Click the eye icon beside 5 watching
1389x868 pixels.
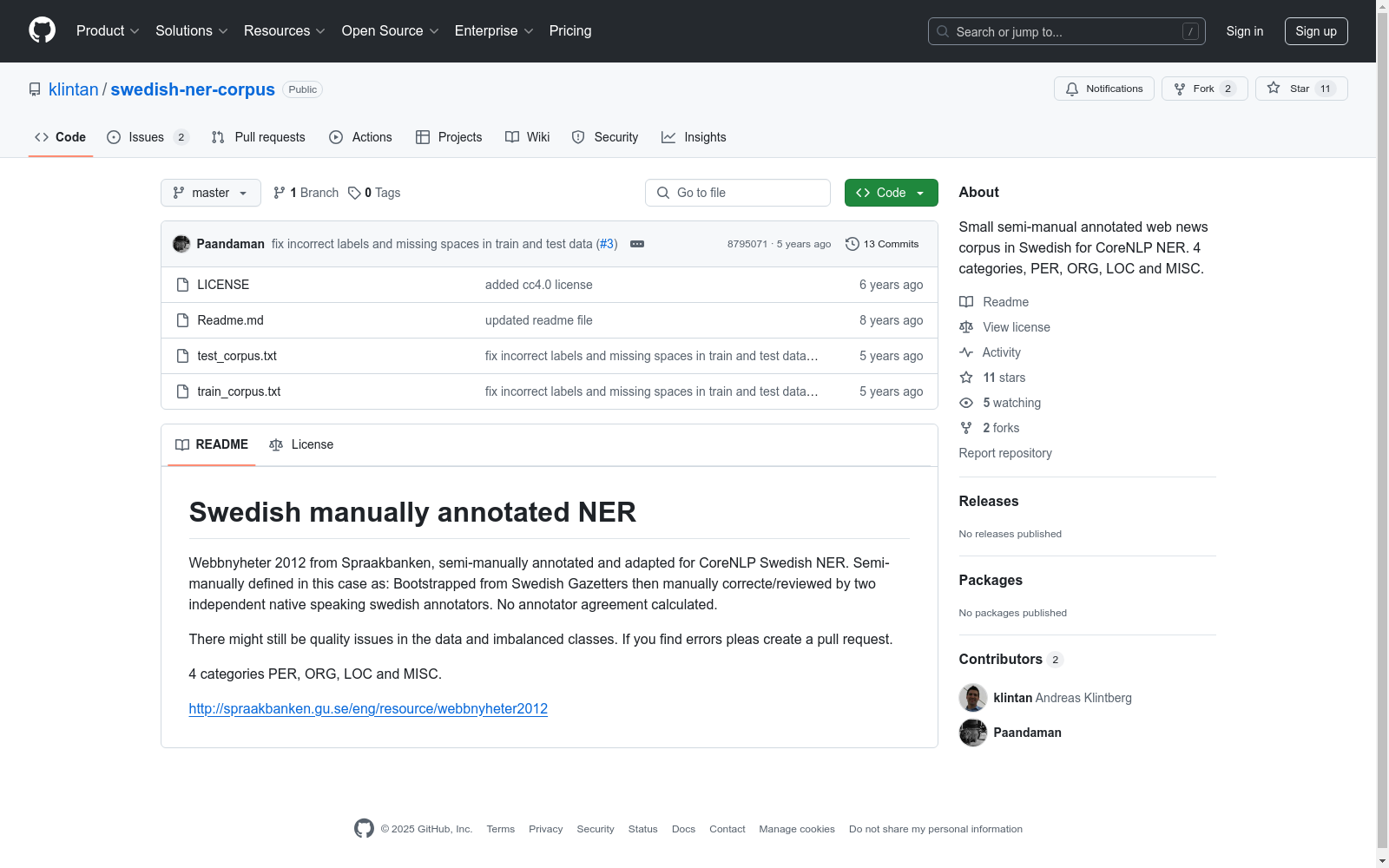click(x=966, y=403)
